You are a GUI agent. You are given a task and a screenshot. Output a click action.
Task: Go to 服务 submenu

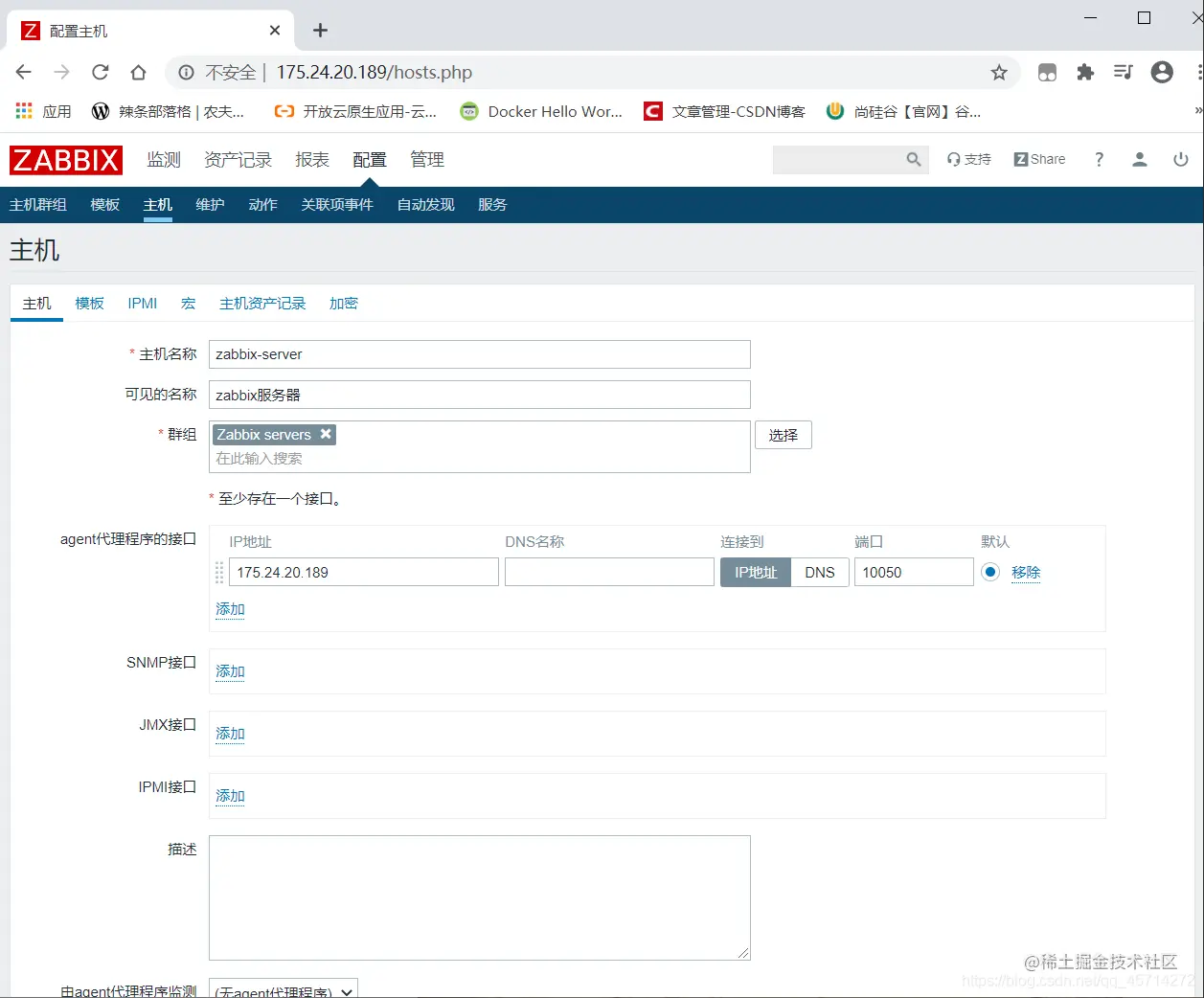tap(492, 204)
